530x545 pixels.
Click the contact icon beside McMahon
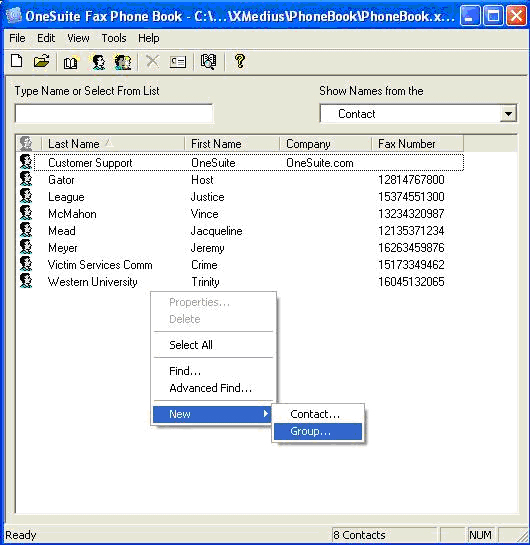coord(26,213)
